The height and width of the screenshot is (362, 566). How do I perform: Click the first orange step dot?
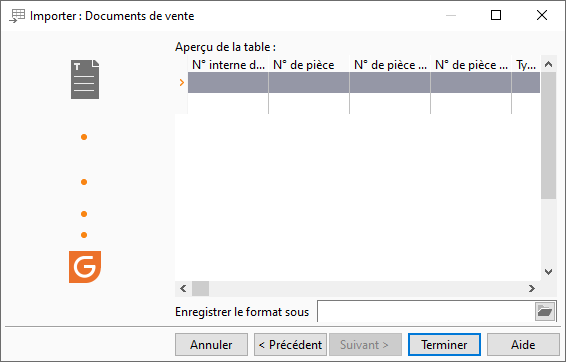coord(84,137)
